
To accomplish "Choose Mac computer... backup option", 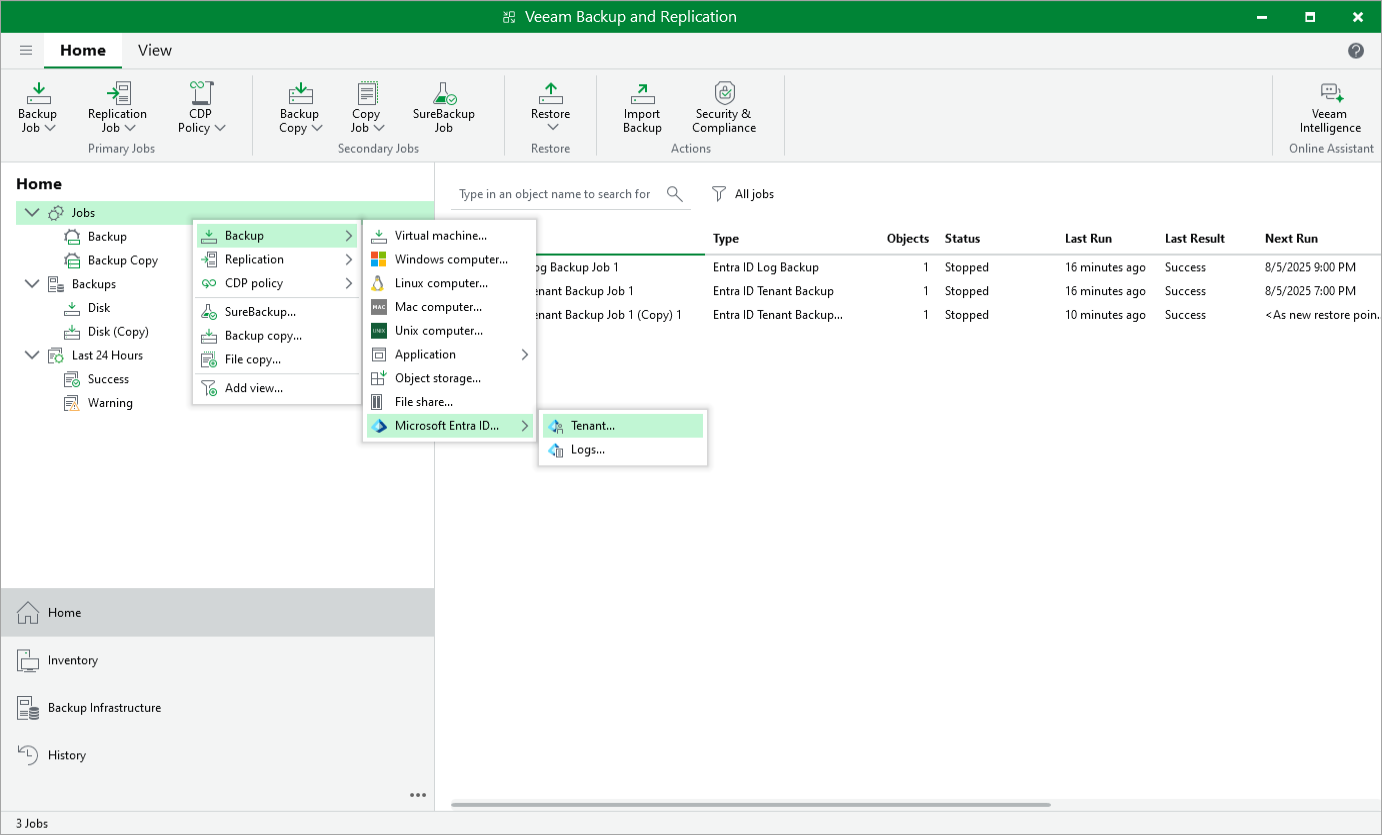I will 450,307.
